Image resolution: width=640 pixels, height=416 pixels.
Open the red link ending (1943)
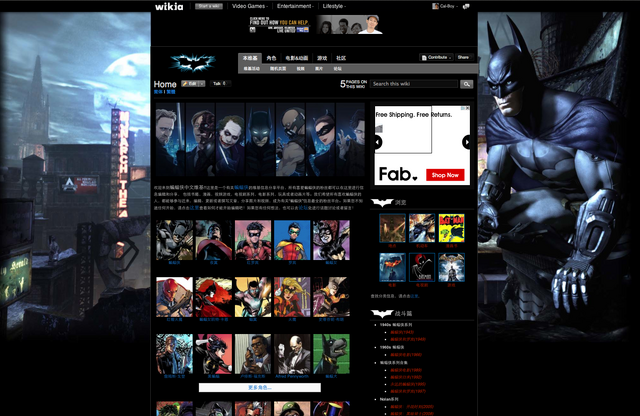tap(402, 332)
